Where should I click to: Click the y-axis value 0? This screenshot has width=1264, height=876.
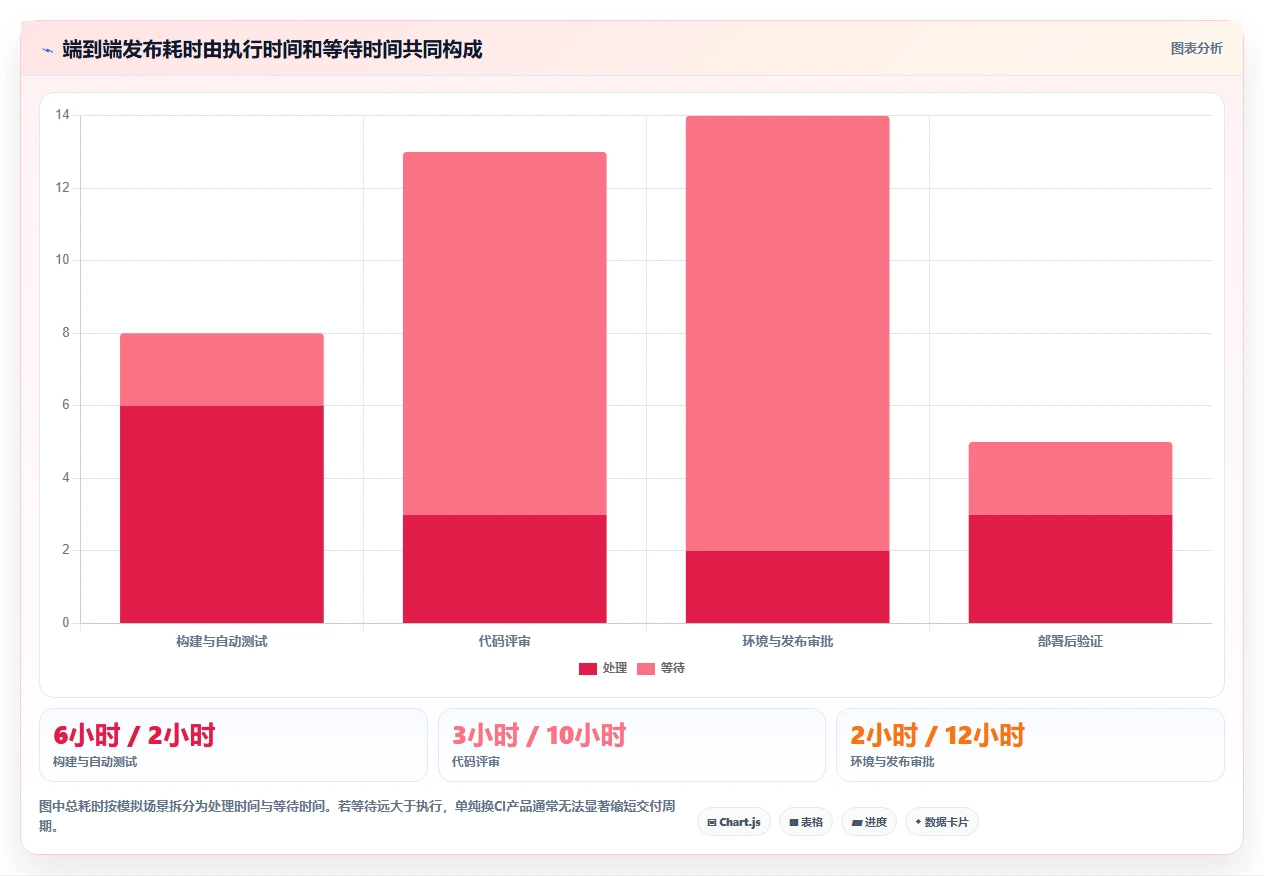click(x=66, y=623)
